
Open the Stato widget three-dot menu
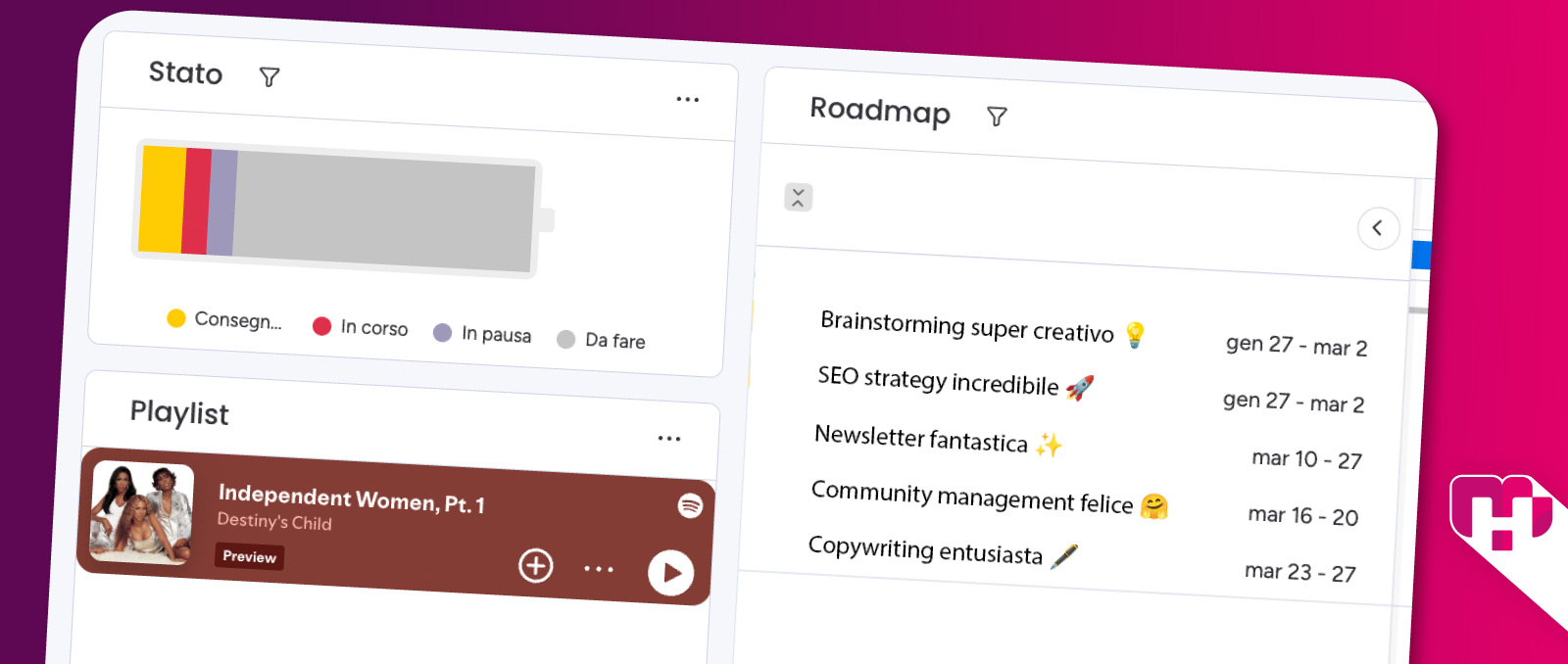point(688,99)
